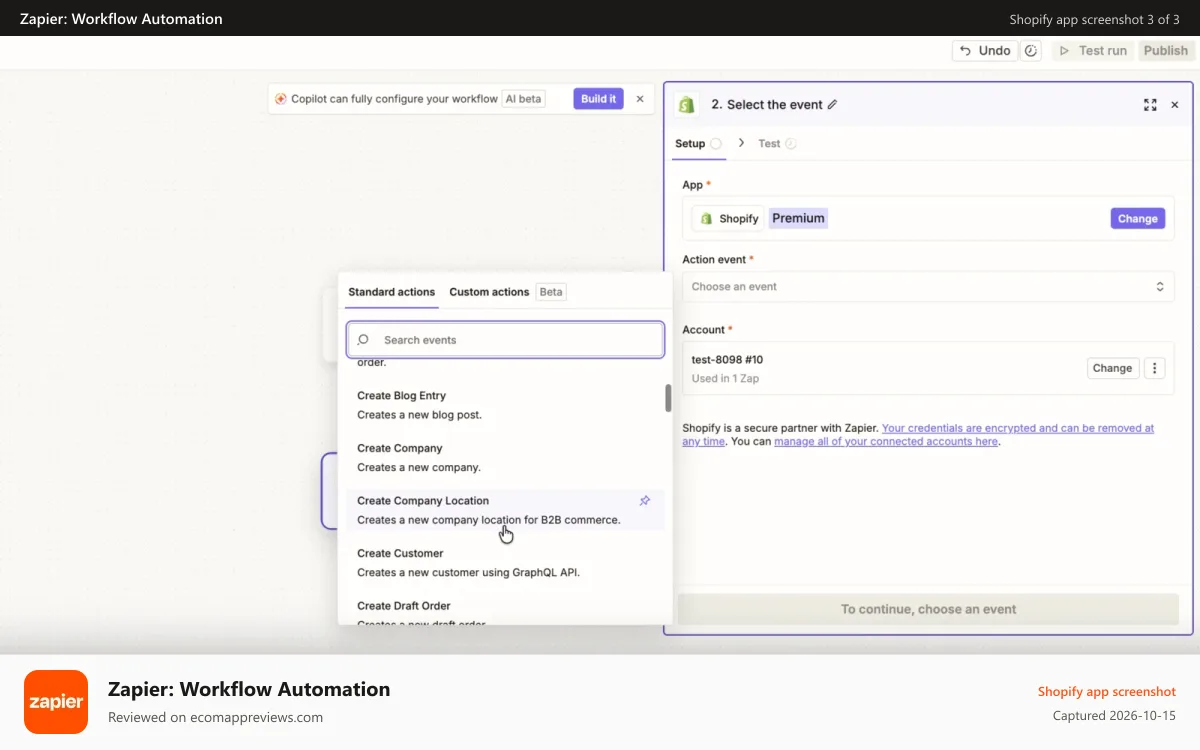
Task: Open the Choose an event dropdown
Action: coord(928,286)
